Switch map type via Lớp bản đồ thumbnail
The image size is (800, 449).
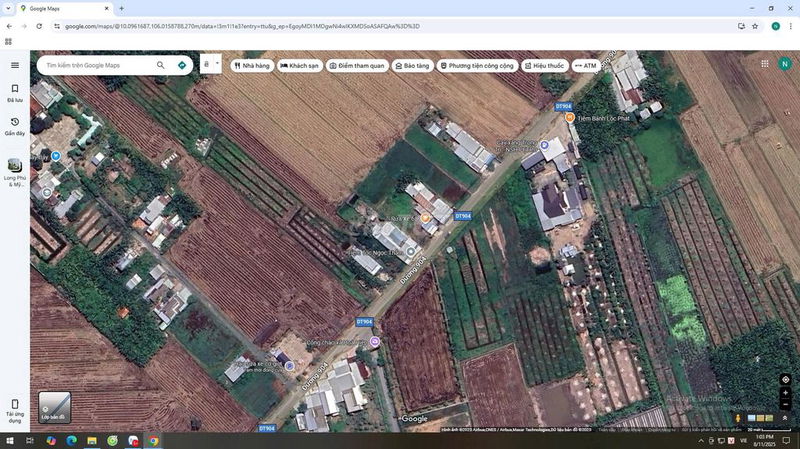point(54,407)
